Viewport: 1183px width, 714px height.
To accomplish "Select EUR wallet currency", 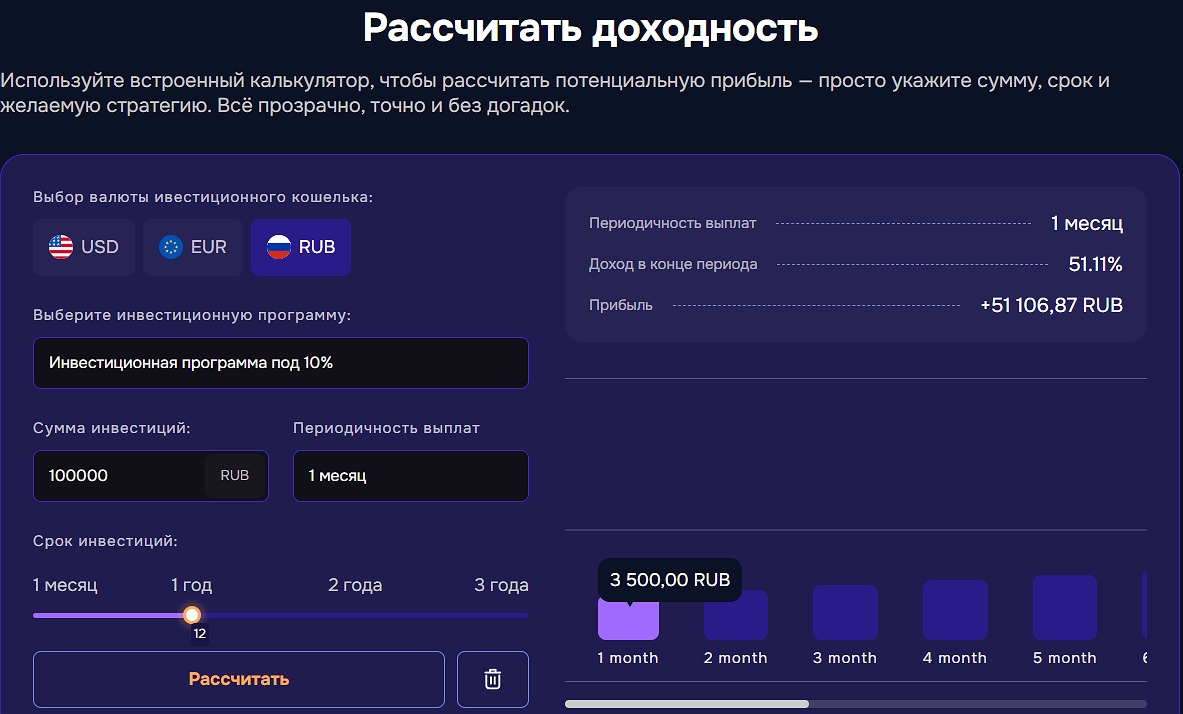I will [192, 247].
